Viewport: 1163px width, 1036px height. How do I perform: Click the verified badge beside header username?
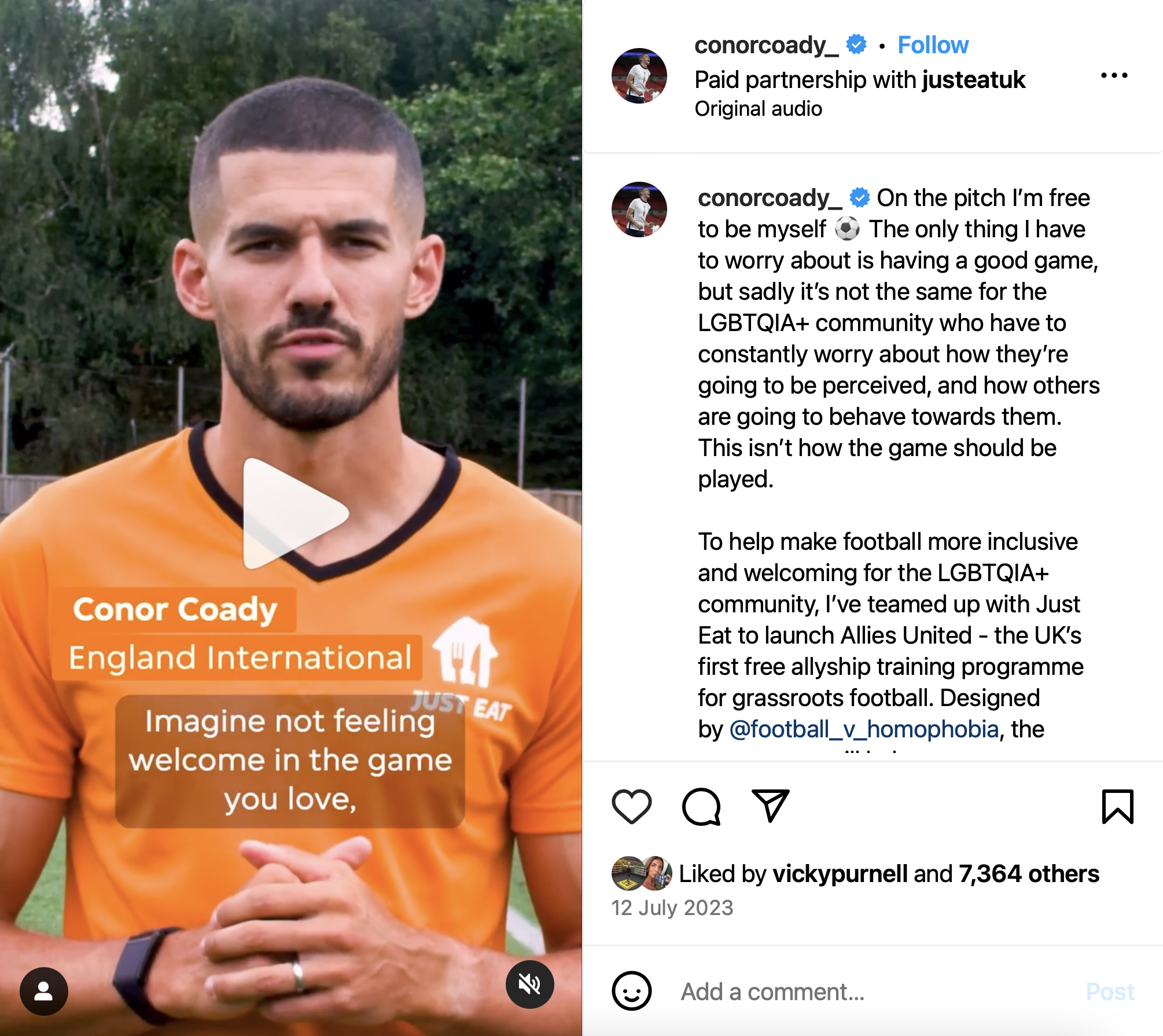click(856, 45)
